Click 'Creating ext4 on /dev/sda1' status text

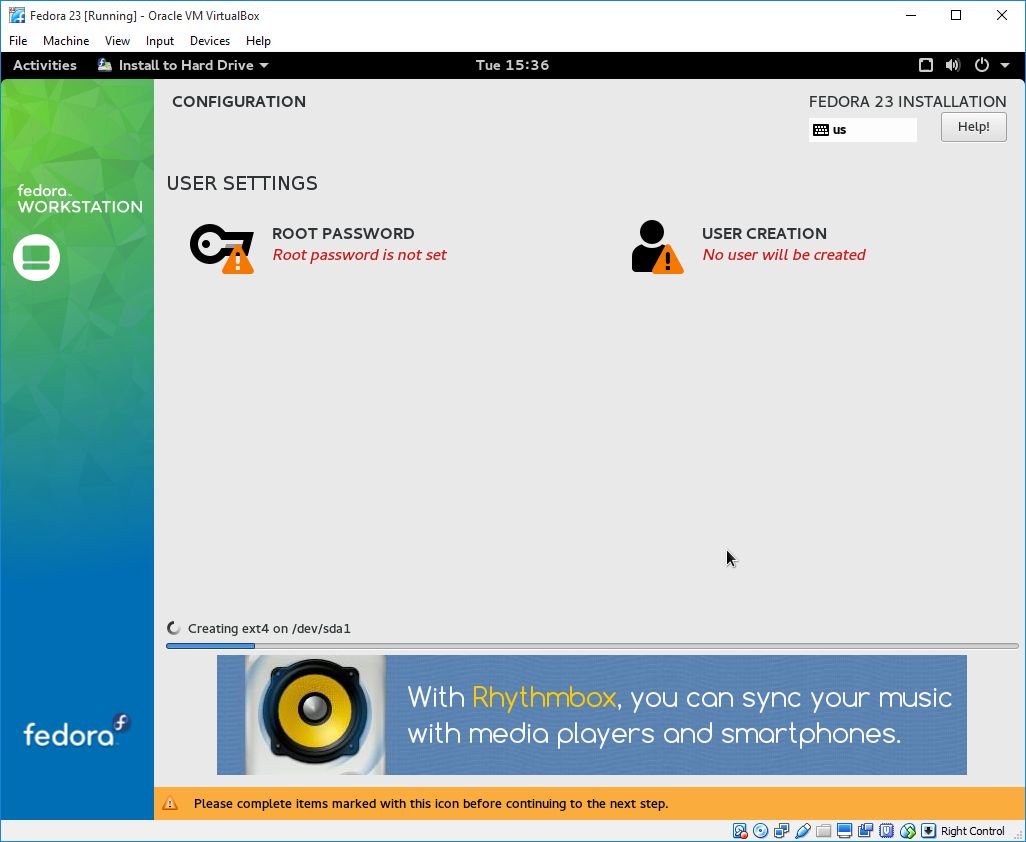click(x=269, y=629)
